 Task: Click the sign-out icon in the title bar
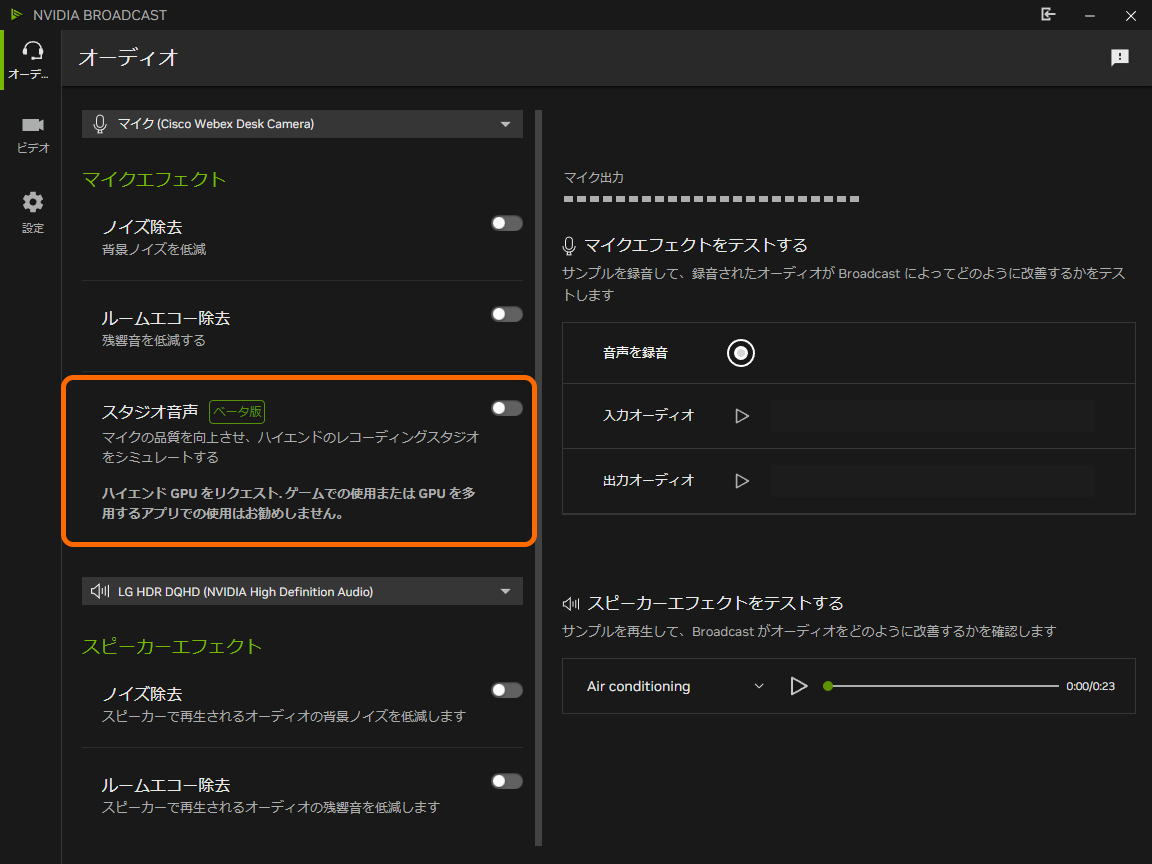click(1048, 15)
